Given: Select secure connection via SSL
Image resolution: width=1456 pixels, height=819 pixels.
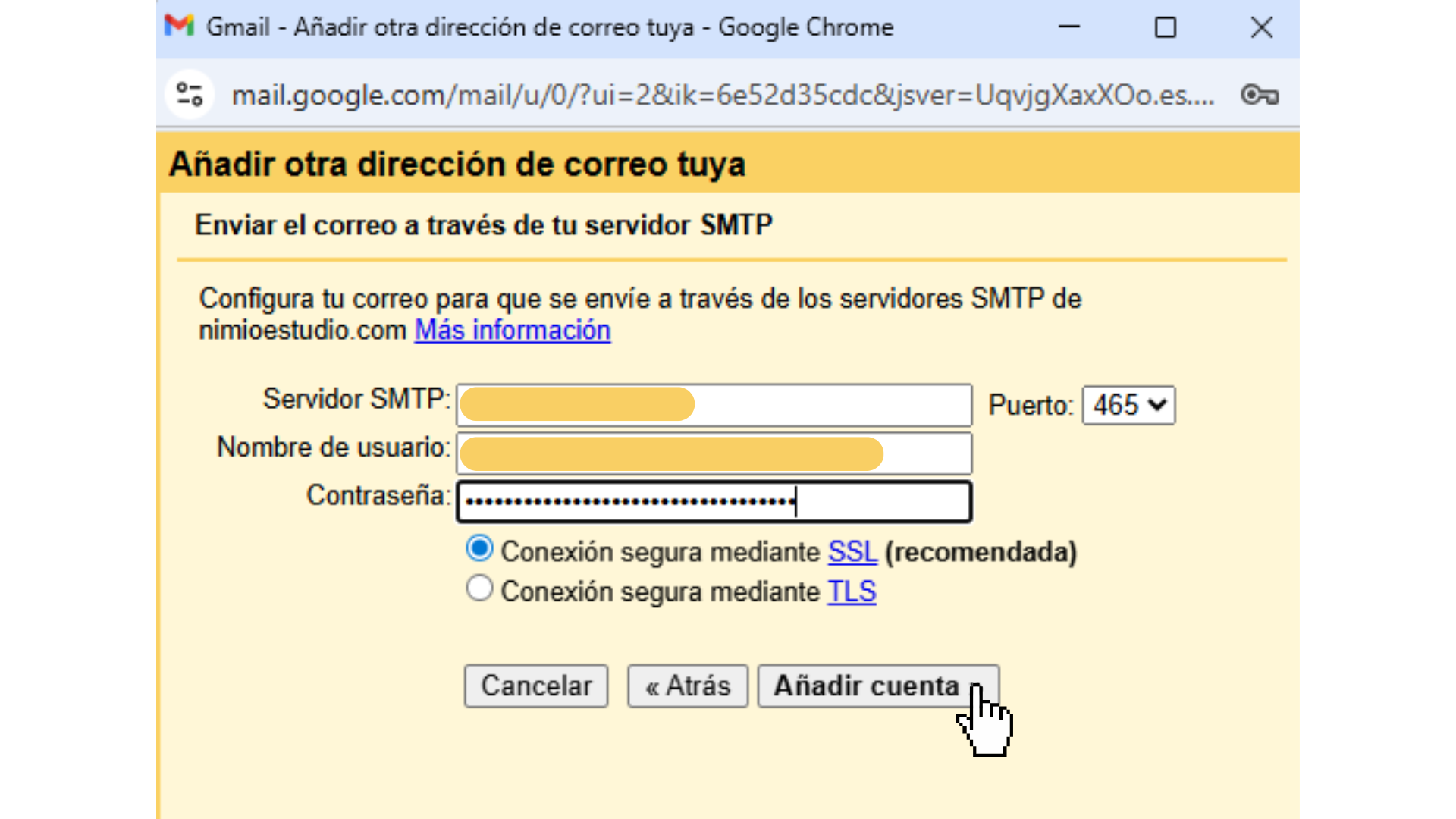Looking at the screenshot, I should (x=479, y=548).
